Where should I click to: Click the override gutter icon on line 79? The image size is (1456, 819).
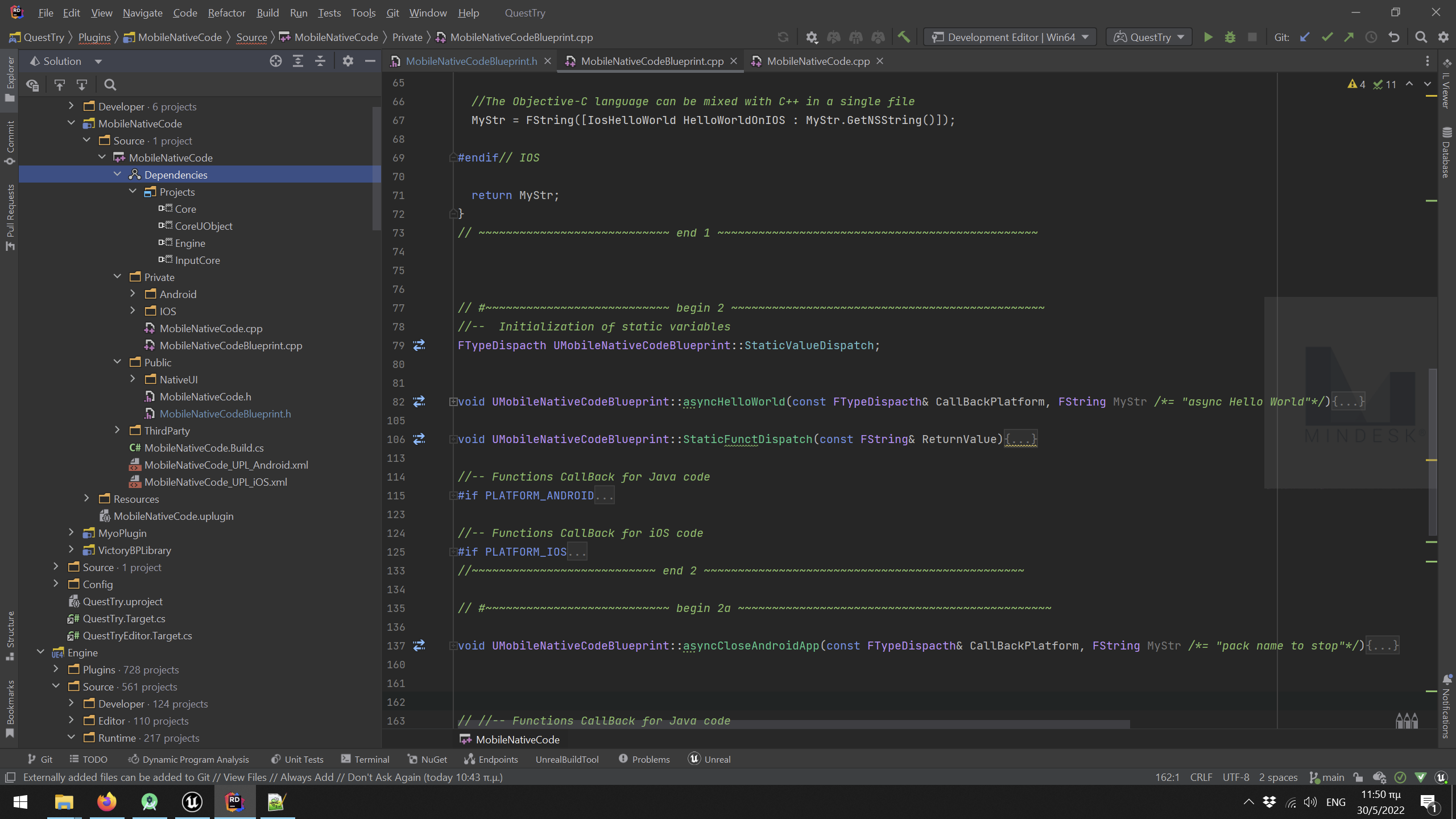(x=419, y=345)
